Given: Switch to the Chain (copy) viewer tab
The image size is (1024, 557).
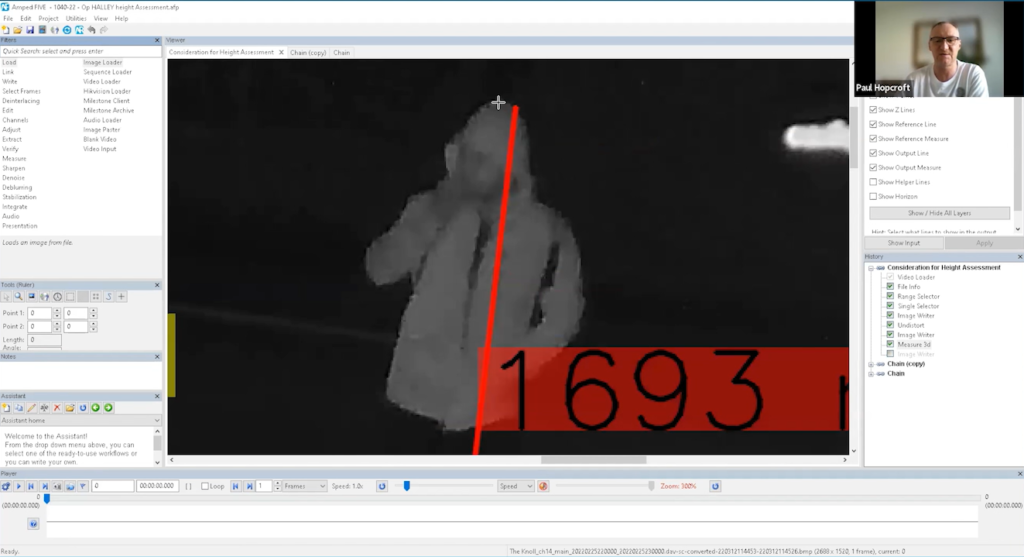Looking at the screenshot, I should (308, 52).
